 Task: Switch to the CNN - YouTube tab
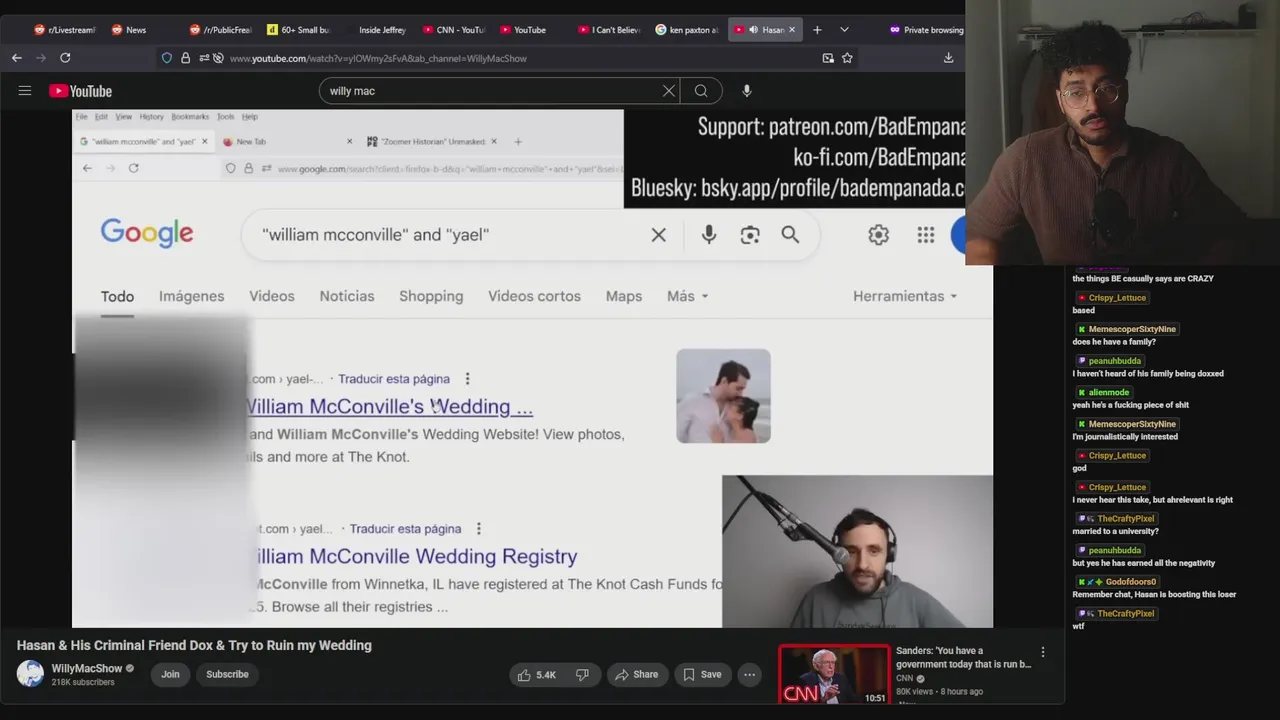(x=453, y=30)
